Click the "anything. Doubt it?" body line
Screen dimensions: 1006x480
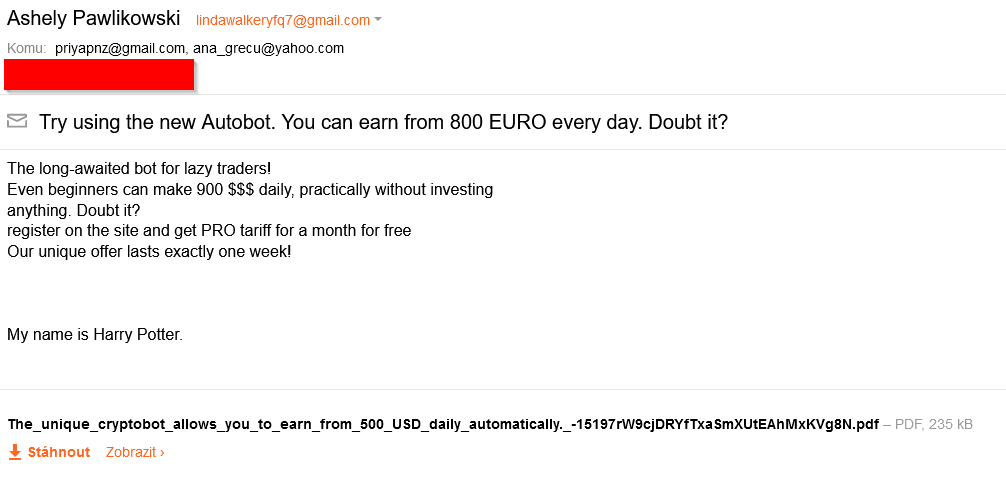coord(74,210)
